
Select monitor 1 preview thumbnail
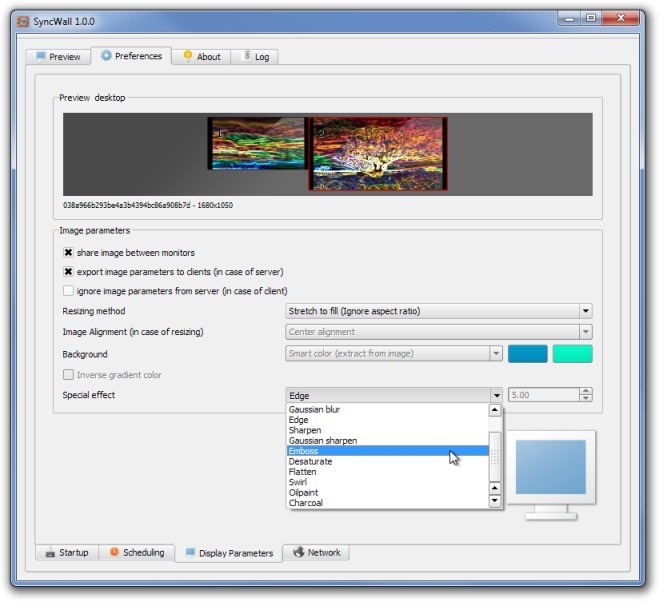coord(258,143)
